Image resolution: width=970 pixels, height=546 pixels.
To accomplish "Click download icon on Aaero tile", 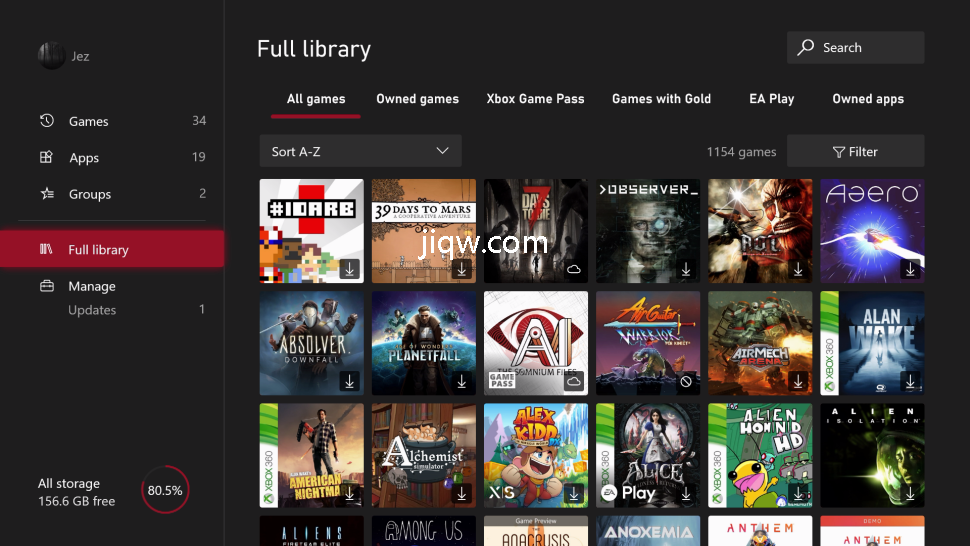I will pyautogui.click(x=909, y=269).
